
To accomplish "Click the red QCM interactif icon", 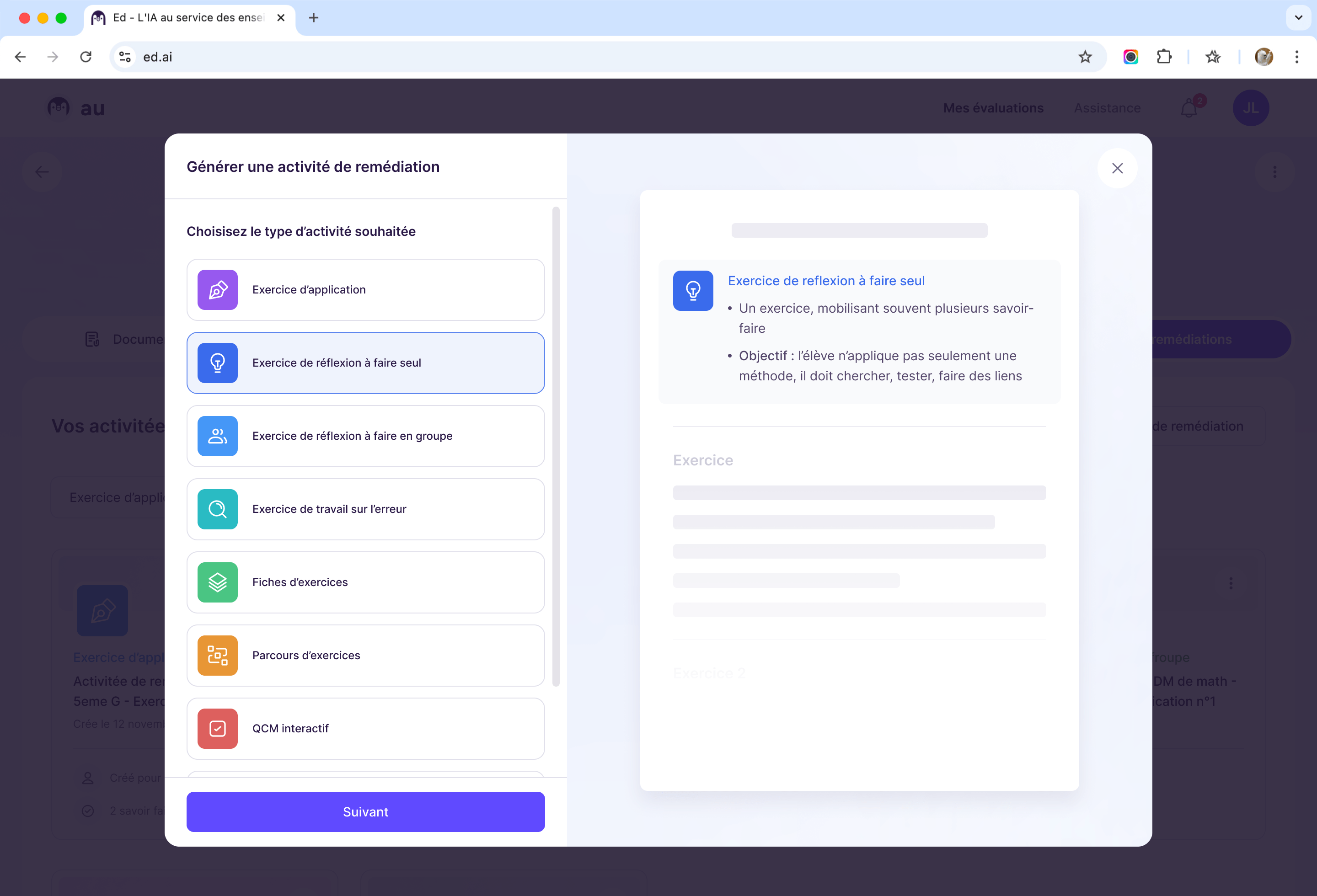I will coord(217,728).
